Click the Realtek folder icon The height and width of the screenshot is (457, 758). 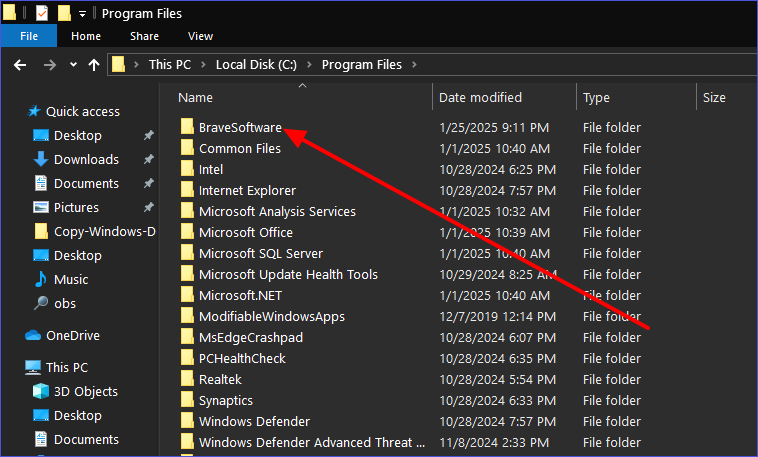(187, 379)
